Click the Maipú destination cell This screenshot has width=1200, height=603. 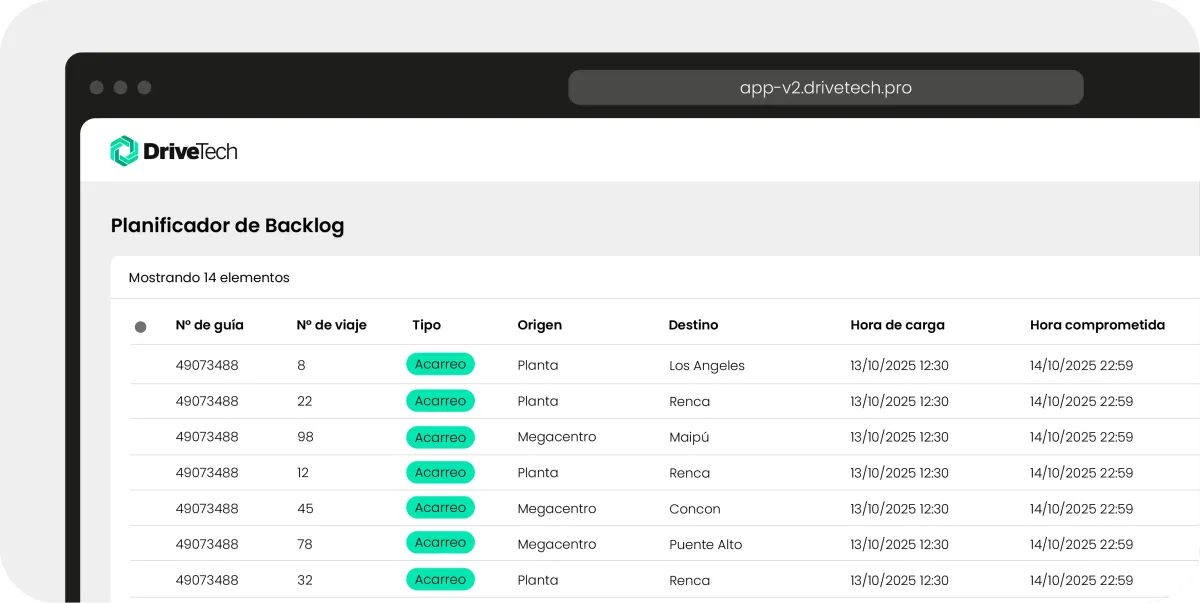tap(689, 437)
